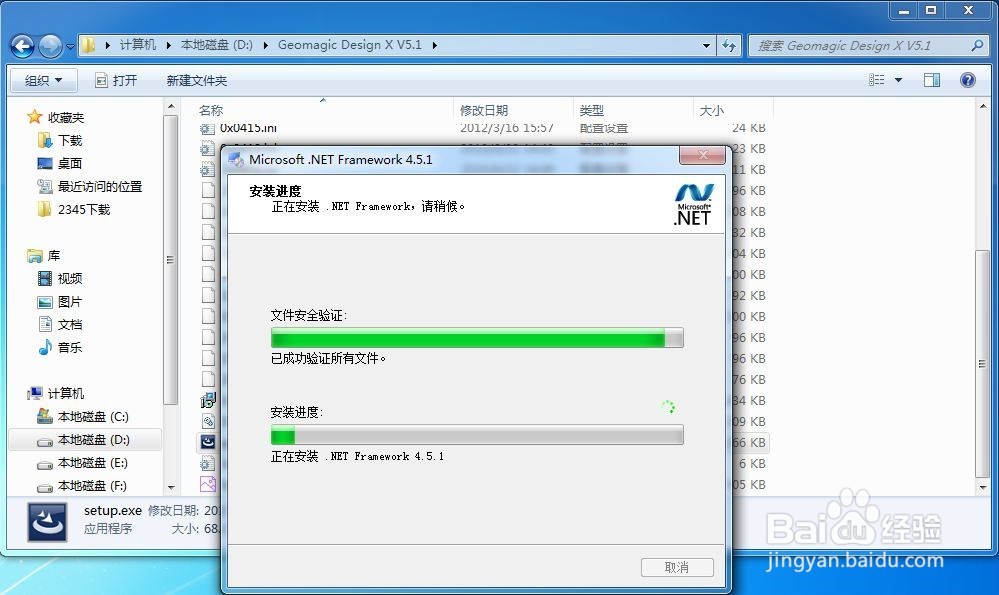
Task: Expand arrow after Geomagic Design X V5.1 breadcrumb
Action: coord(435,45)
